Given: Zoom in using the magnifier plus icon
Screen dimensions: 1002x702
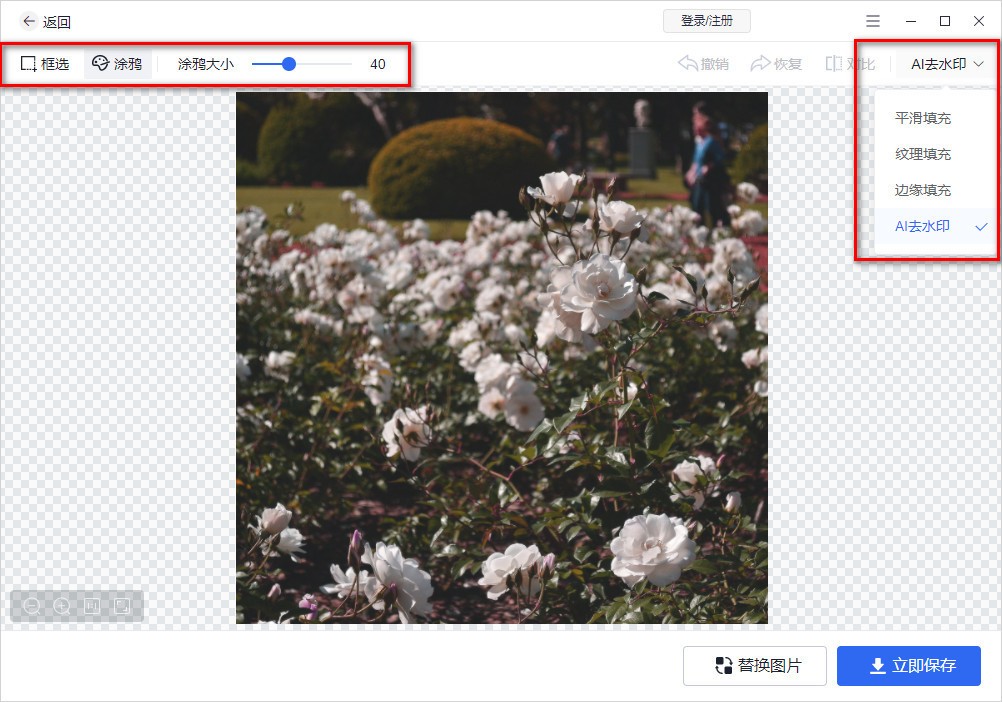Looking at the screenshot, I should [61, 605].
